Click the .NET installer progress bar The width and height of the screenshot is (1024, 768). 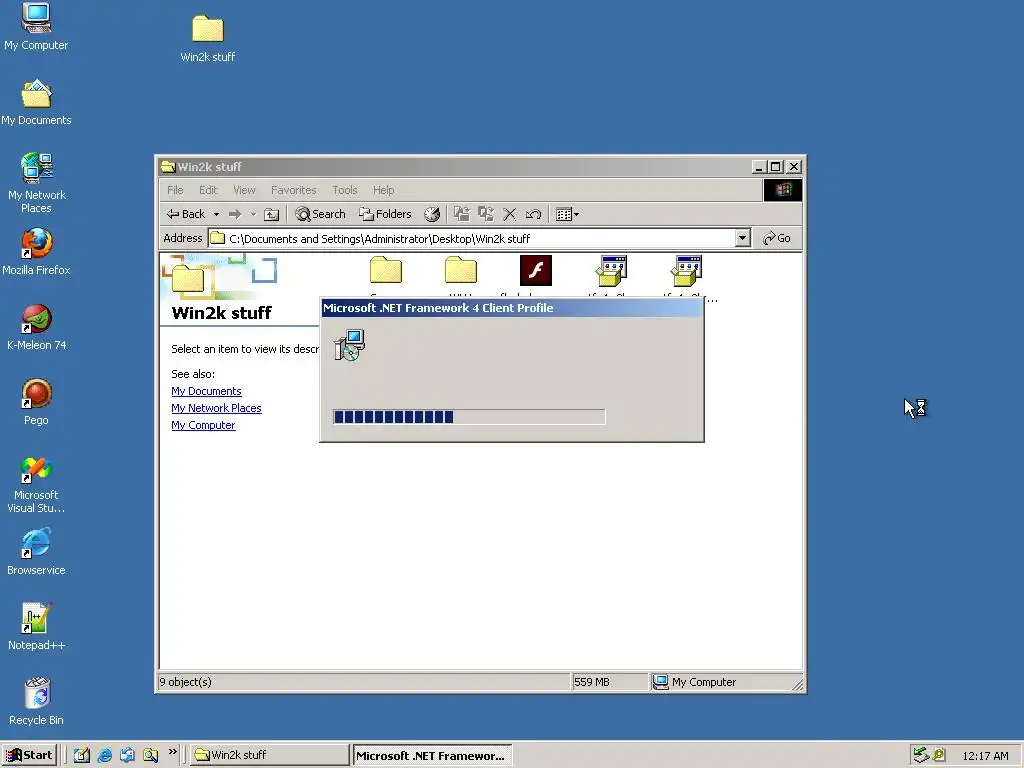point(469,417)
